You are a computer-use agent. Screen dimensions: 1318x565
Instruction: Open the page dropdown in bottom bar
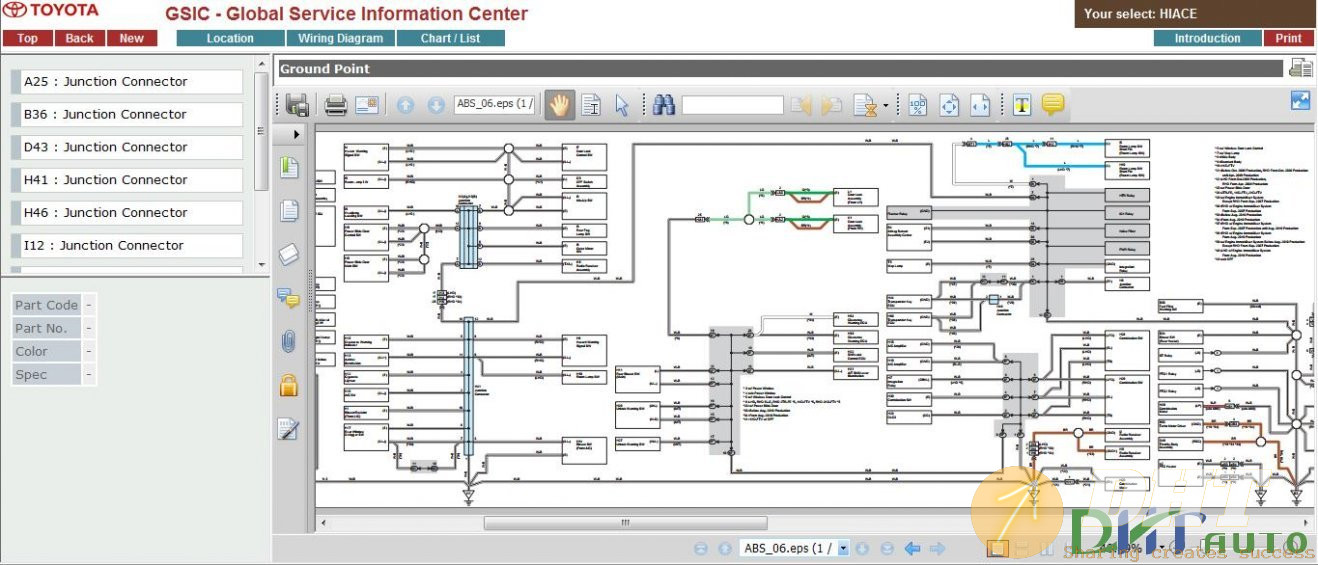(x=843, y=548)
